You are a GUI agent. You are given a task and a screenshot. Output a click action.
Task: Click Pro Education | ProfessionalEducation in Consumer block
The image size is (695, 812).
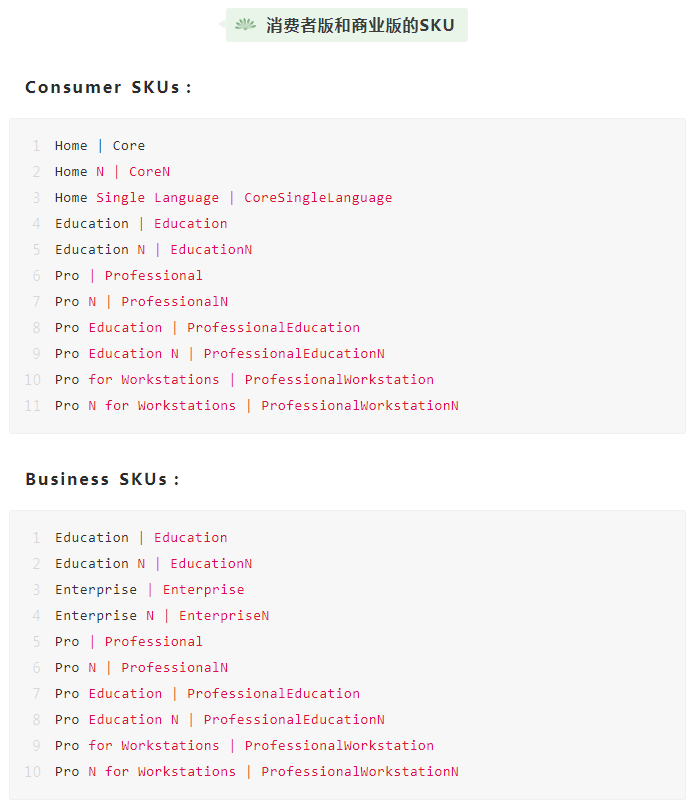(207, 327)
